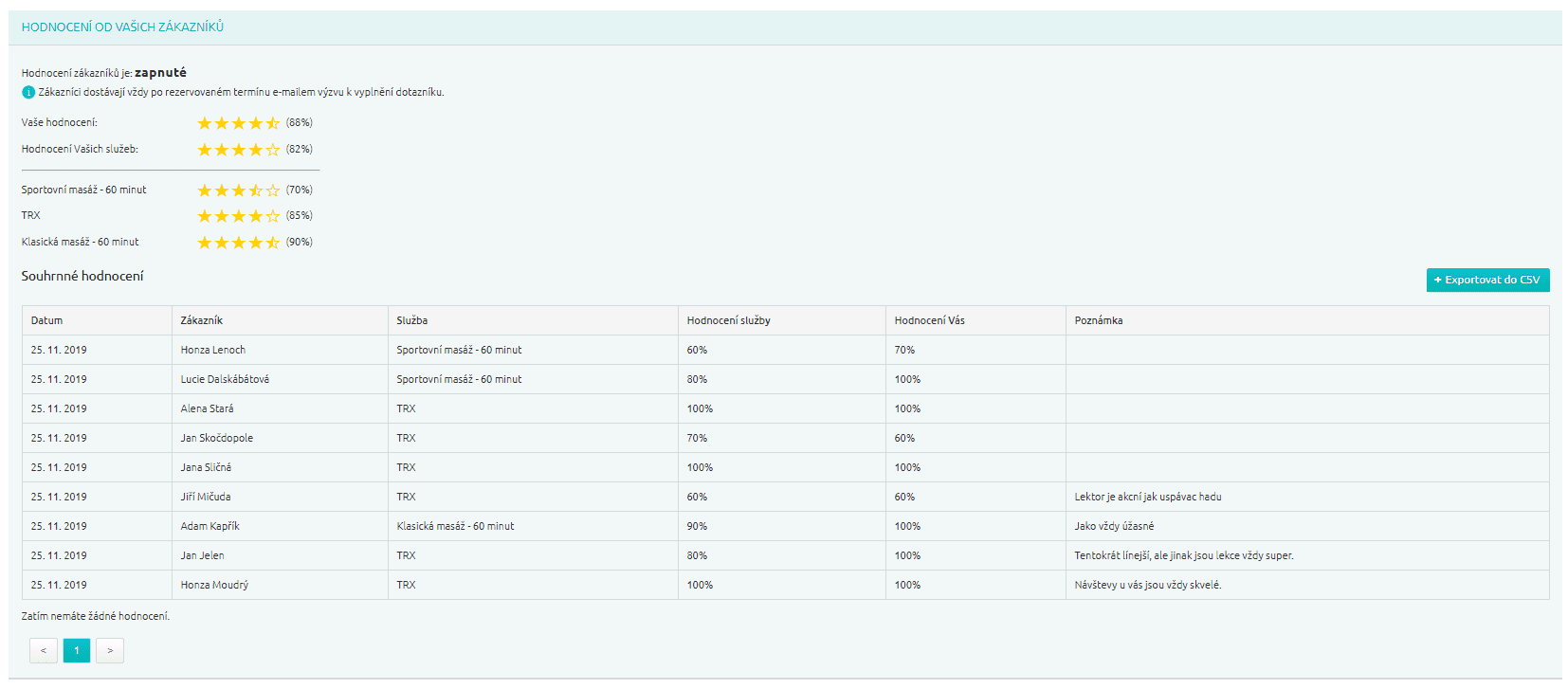
Task: Select page 1 in pagination
Action: click(x=77, y=650)
